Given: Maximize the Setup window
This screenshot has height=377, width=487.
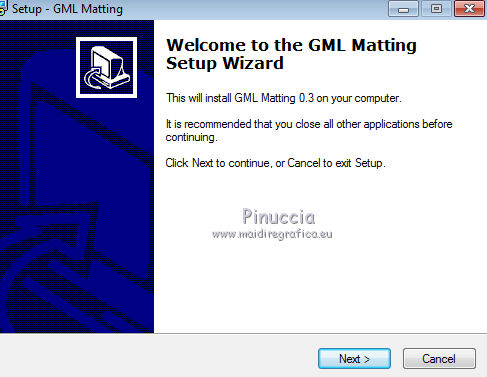Looking at the screenshot, I should pyautogui.click(x=436, y=9).
